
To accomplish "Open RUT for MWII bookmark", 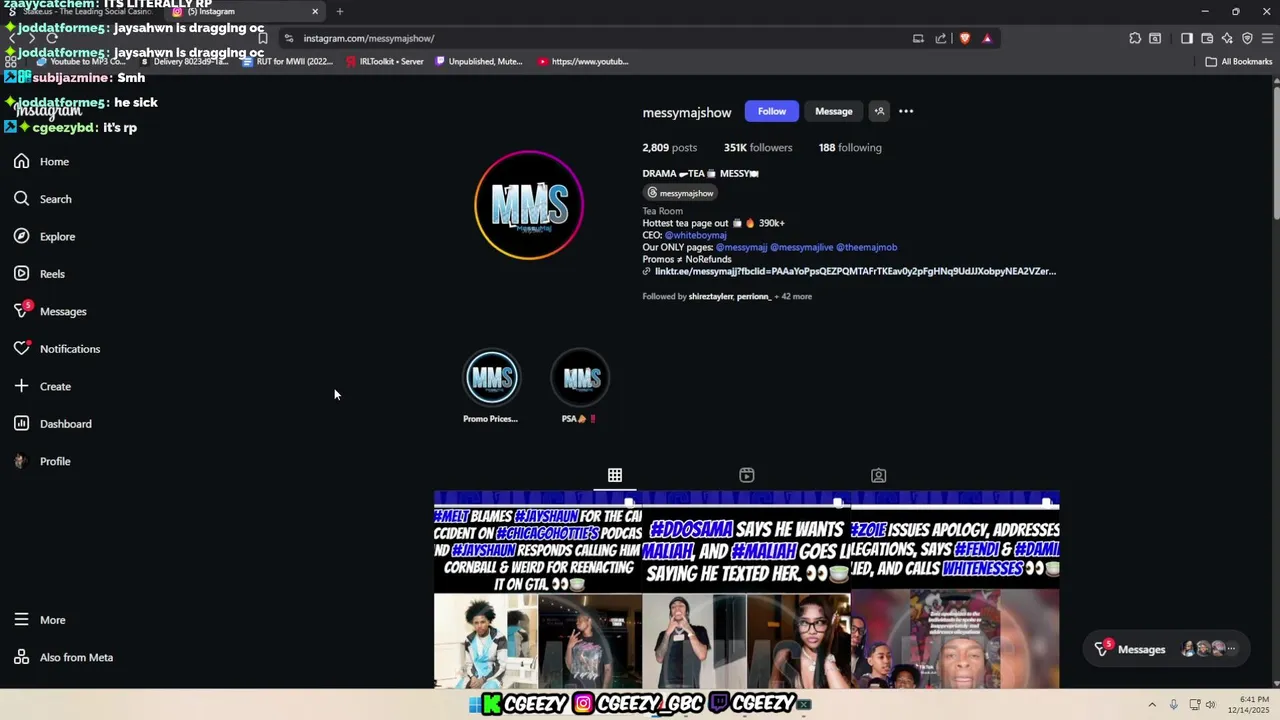I will pyautogui.click(x=286, y=61).
